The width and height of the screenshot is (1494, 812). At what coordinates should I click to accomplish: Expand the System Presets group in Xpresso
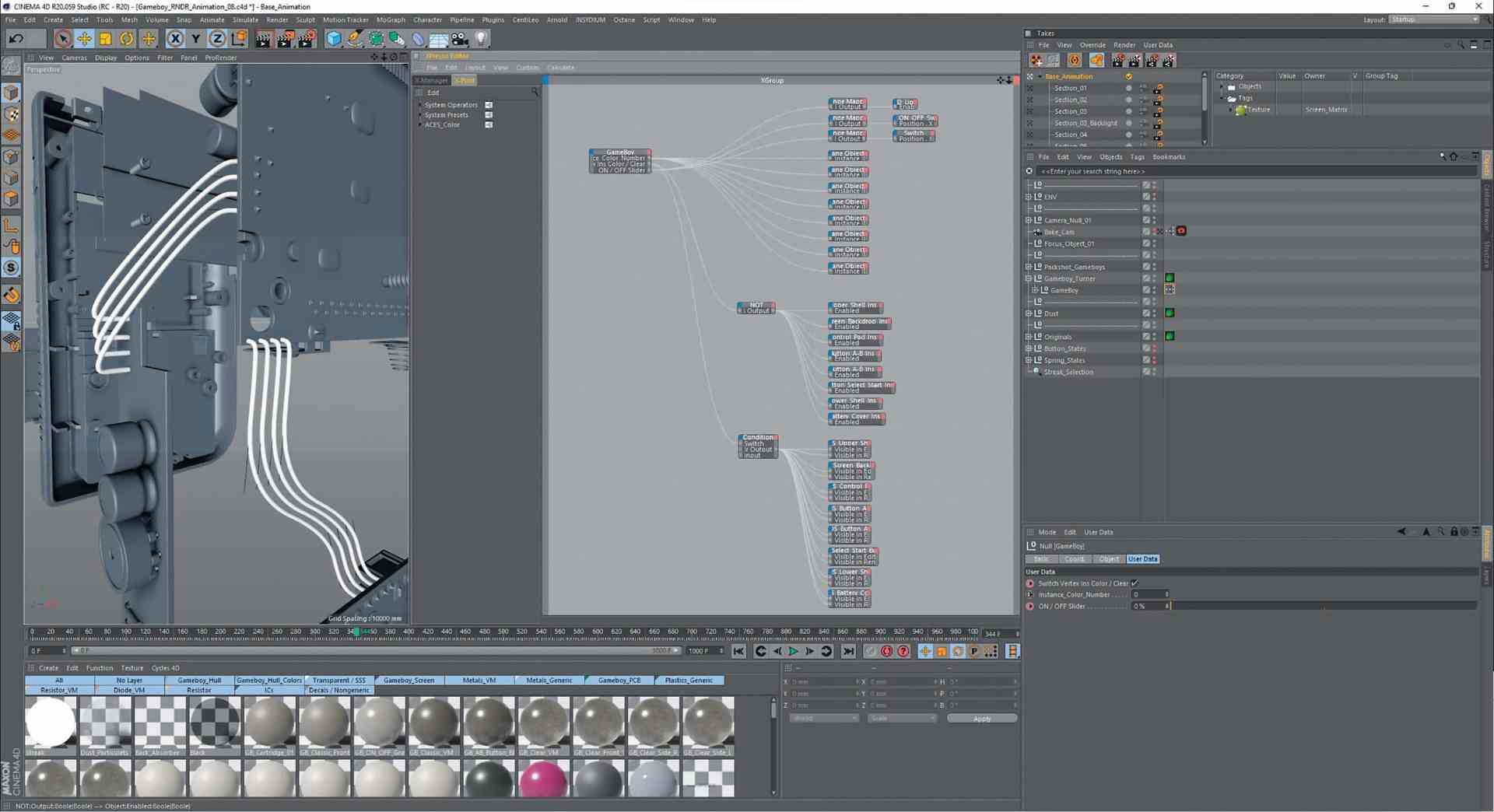pos(421,115)
